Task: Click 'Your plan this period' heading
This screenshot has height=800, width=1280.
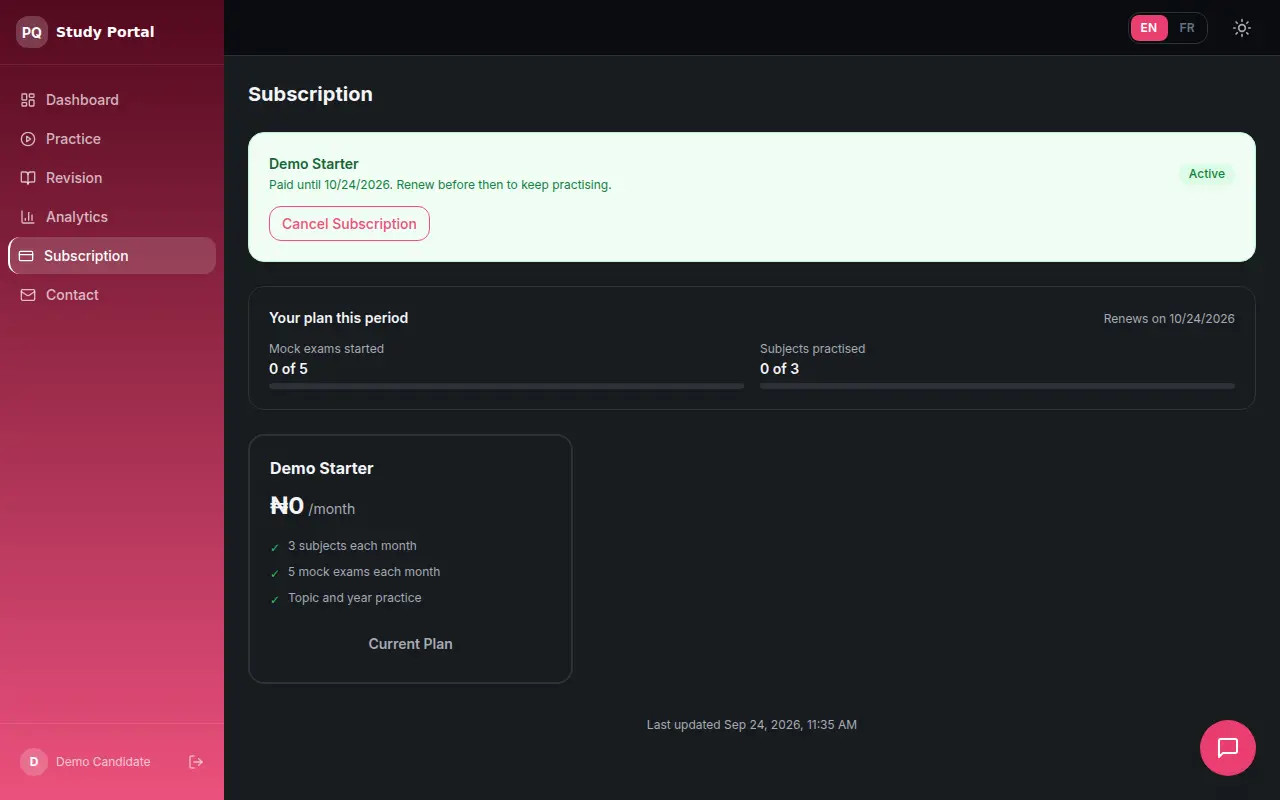Action: click(x=338, y=318)
